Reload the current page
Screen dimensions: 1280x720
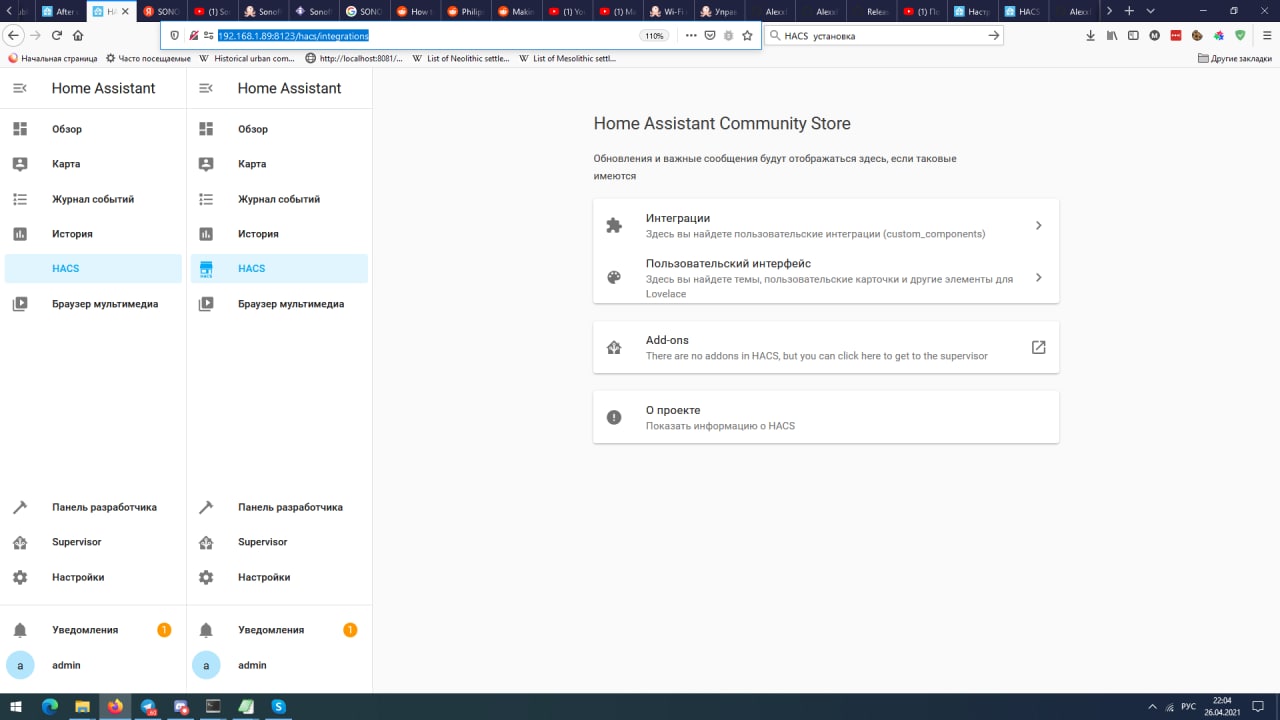pos(57,35)
